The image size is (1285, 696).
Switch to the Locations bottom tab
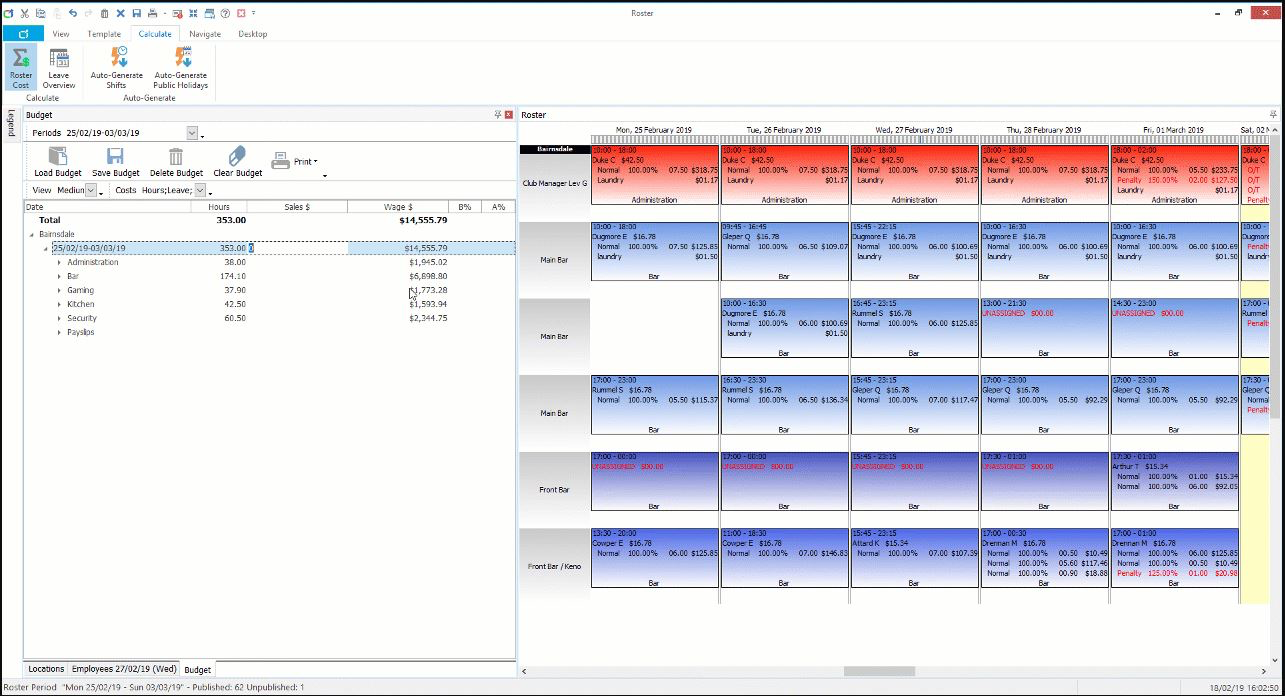tap(46, 669)
